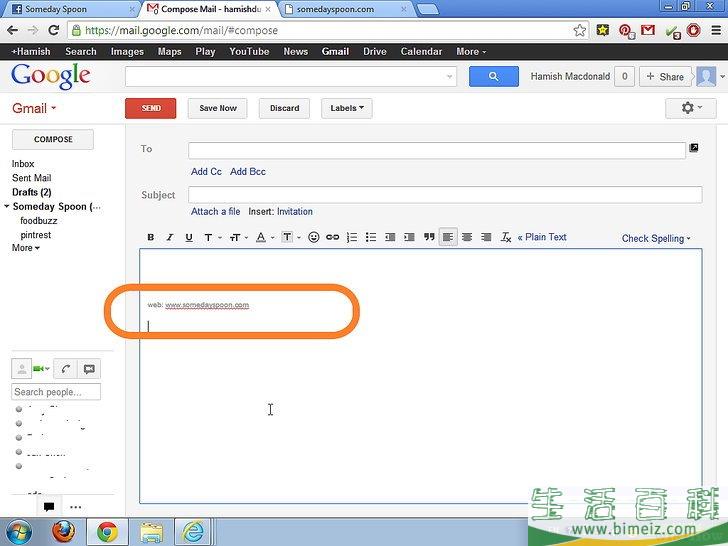Open the pintrest label
The width and height of the screenshot is (728, 546).
pyautogui.click(x=36, y=235)
